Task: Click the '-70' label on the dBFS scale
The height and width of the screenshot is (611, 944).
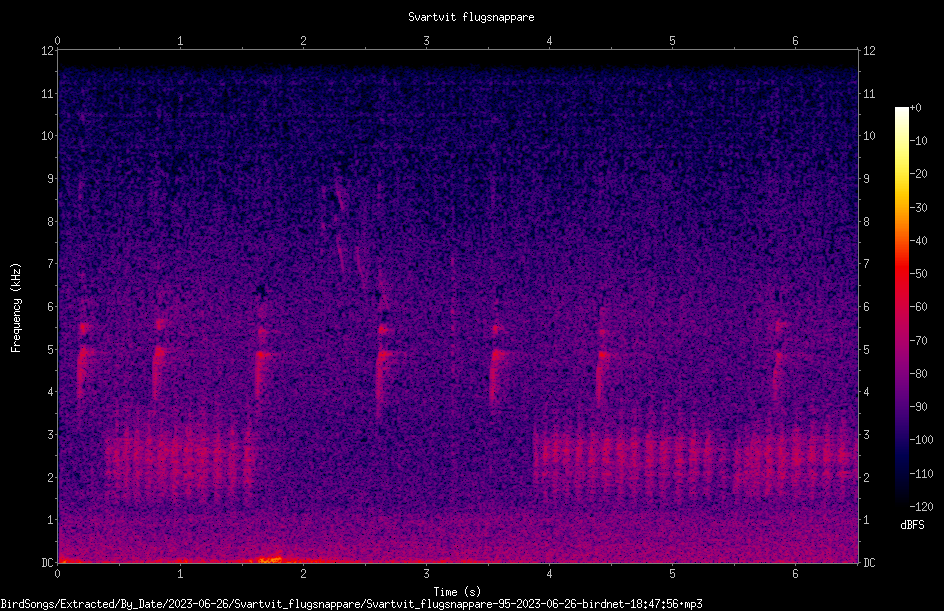Action: click(x=919, y=341)
